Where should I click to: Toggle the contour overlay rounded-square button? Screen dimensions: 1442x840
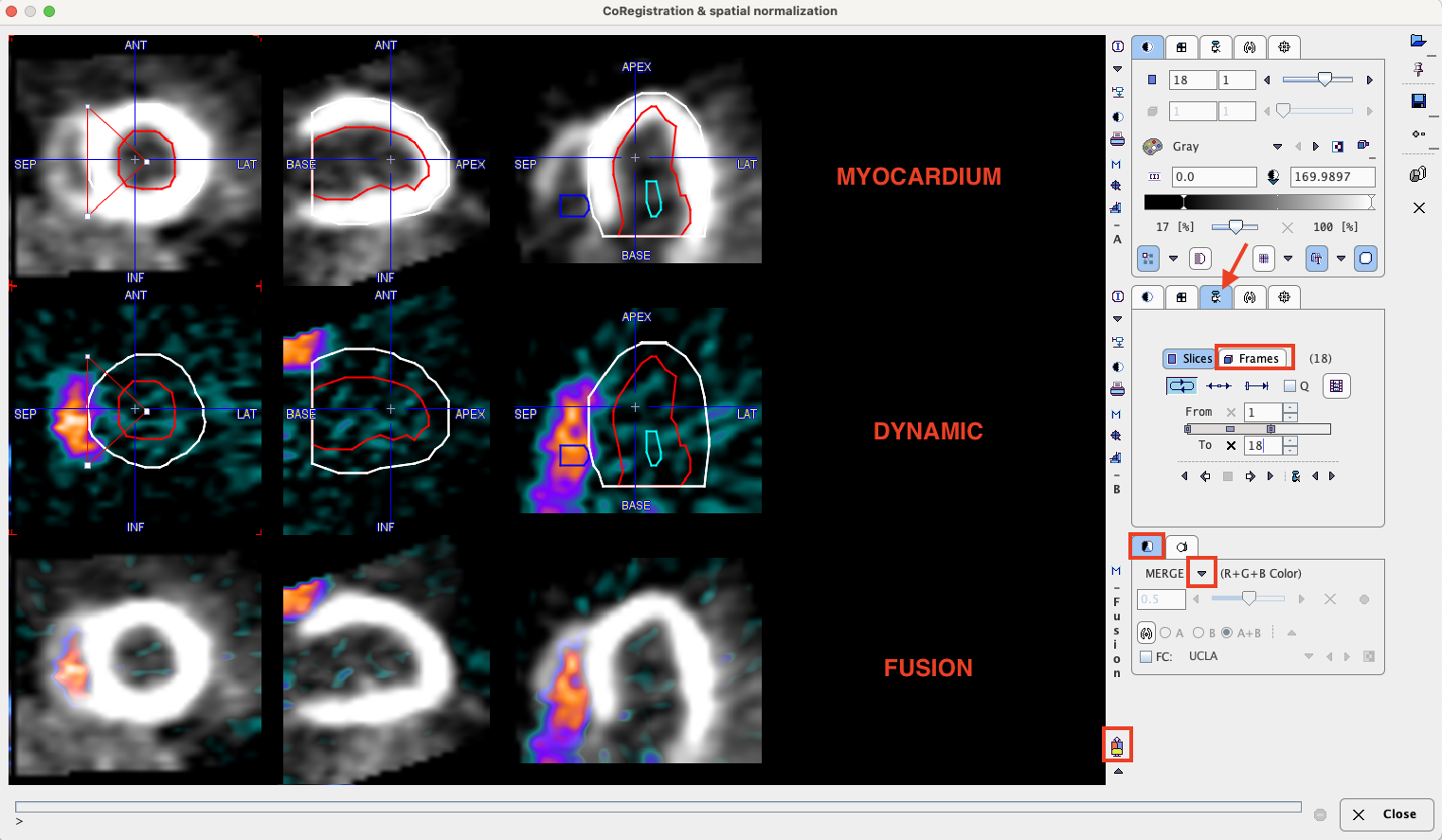(1365, 259)
